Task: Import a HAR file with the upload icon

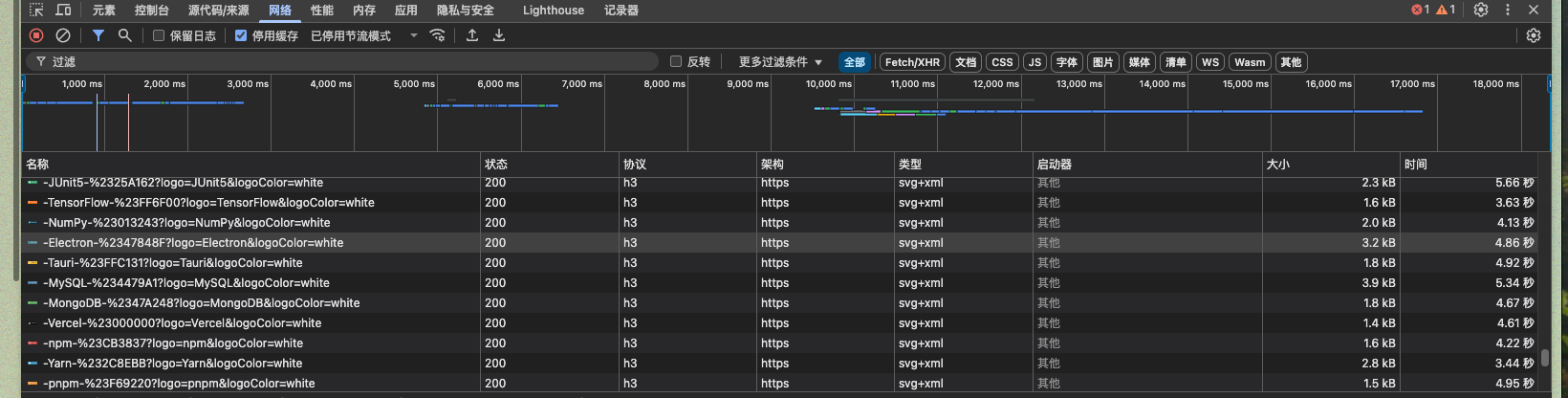Action: [x=472, y=35]
